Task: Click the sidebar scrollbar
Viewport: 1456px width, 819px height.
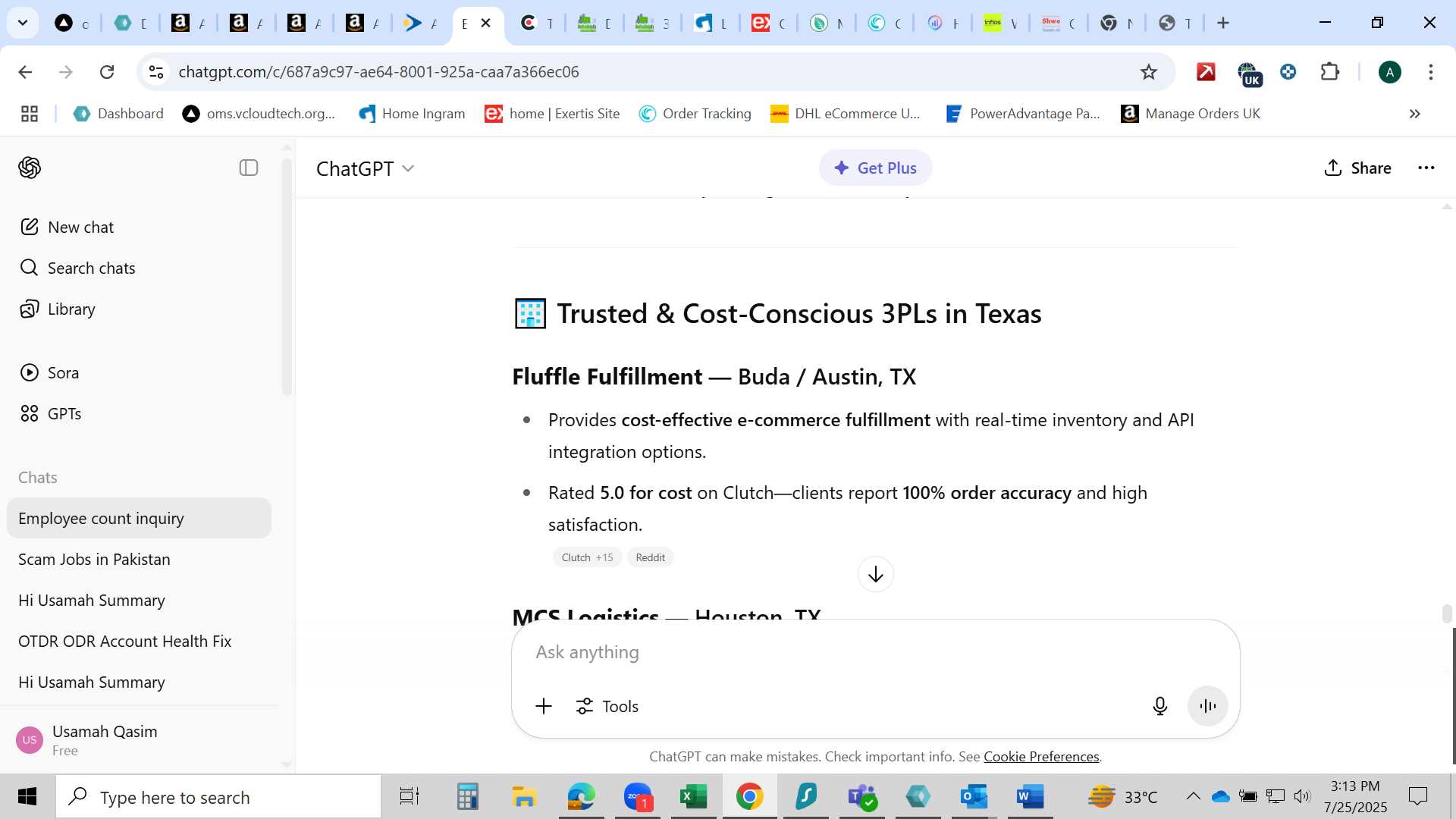Action: [287, 277]
